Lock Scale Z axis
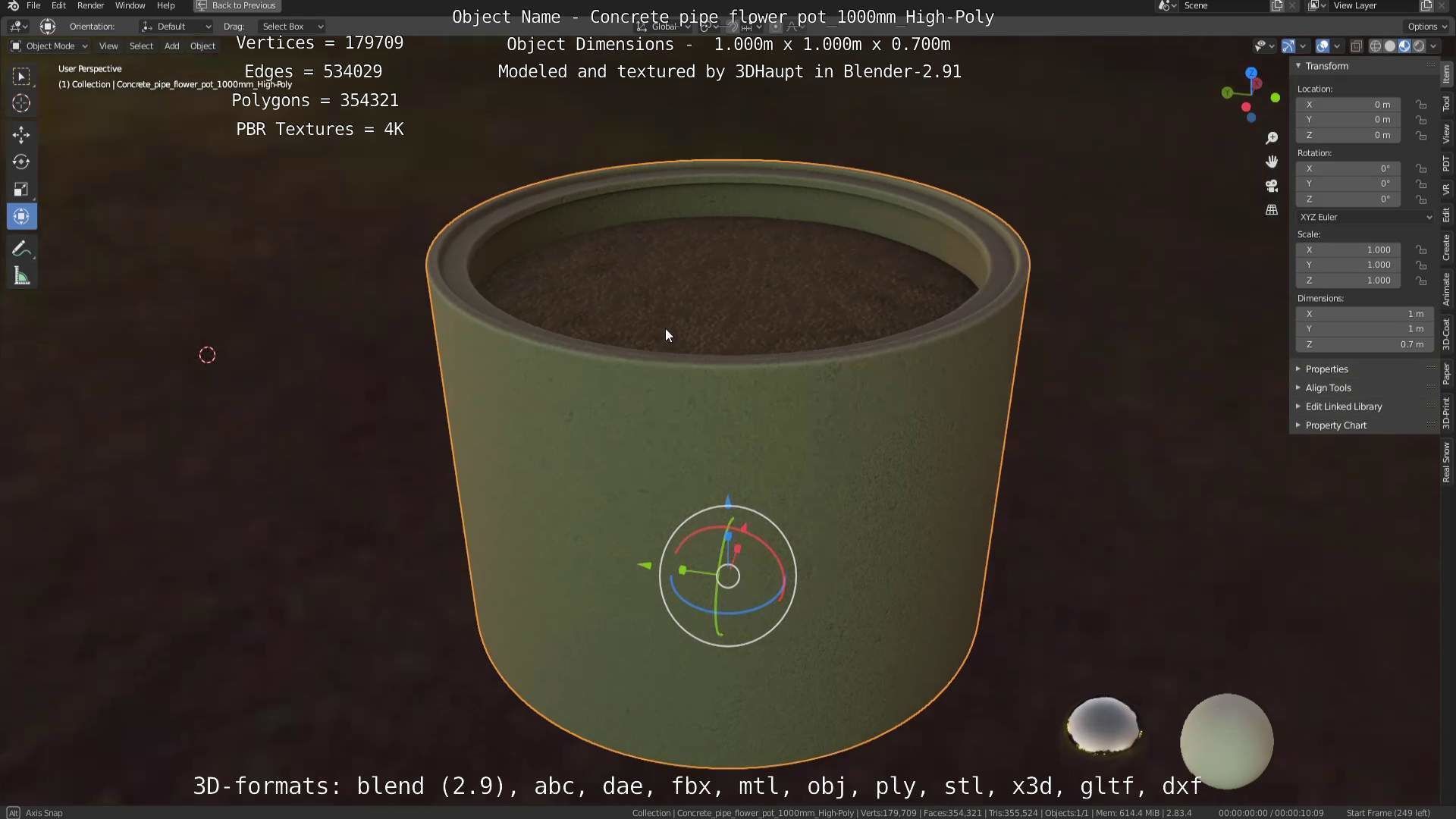 tap(1421, 281)
